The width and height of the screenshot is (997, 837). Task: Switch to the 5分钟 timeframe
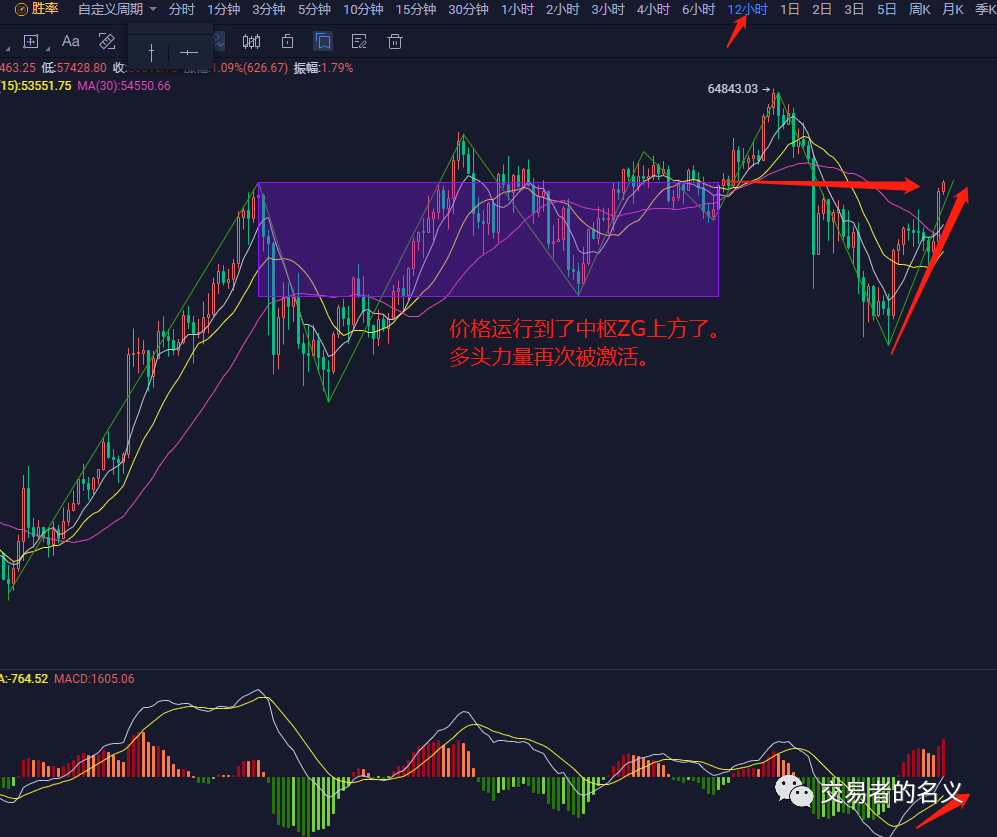click(314, 10)
